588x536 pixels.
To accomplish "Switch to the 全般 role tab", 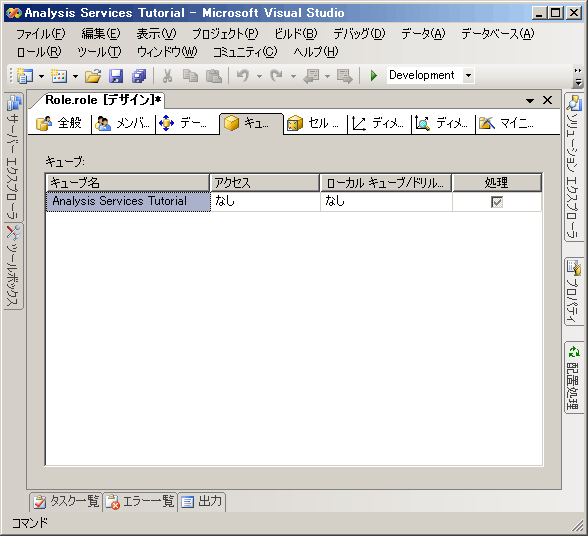I will coord(59,123).
